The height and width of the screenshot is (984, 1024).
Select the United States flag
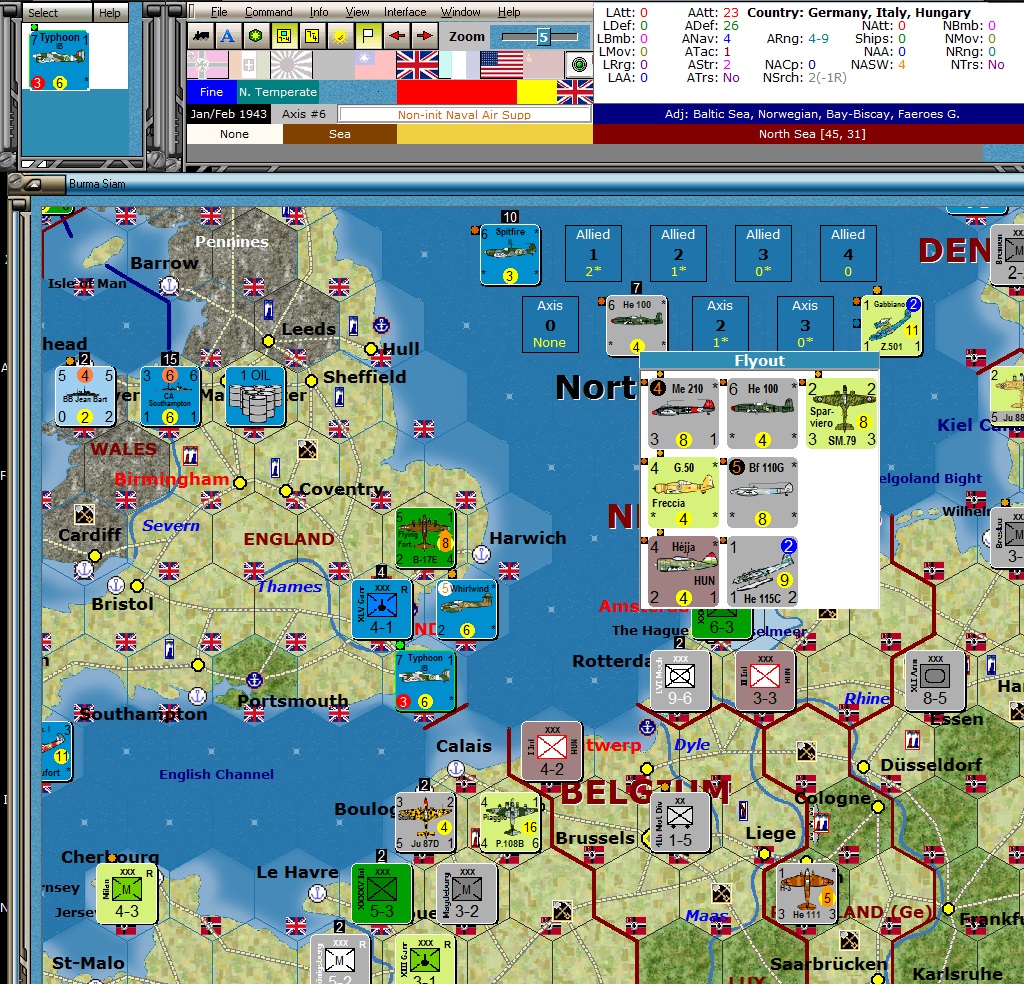(502, 65)
